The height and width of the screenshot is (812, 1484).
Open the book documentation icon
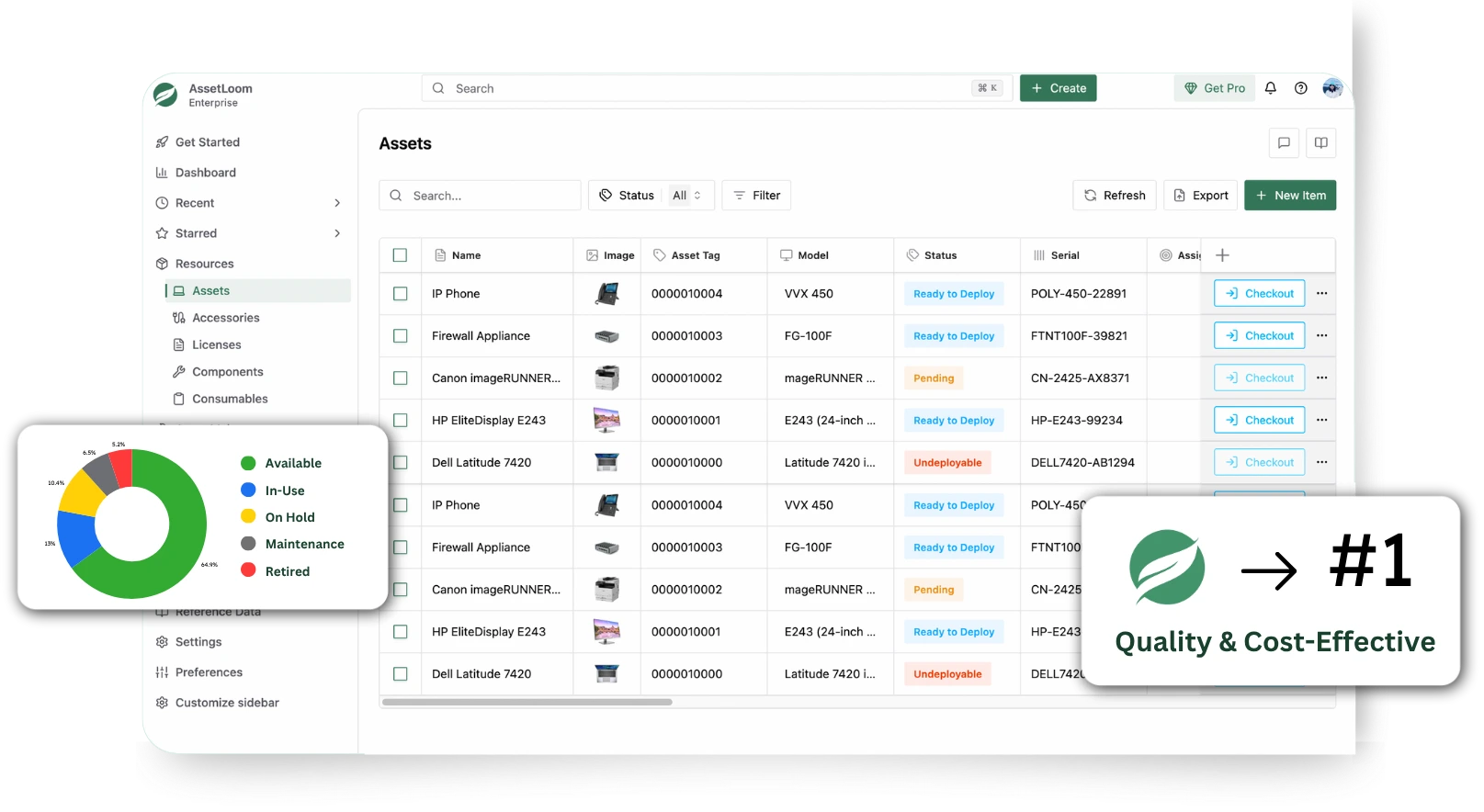click(1320, 143)
